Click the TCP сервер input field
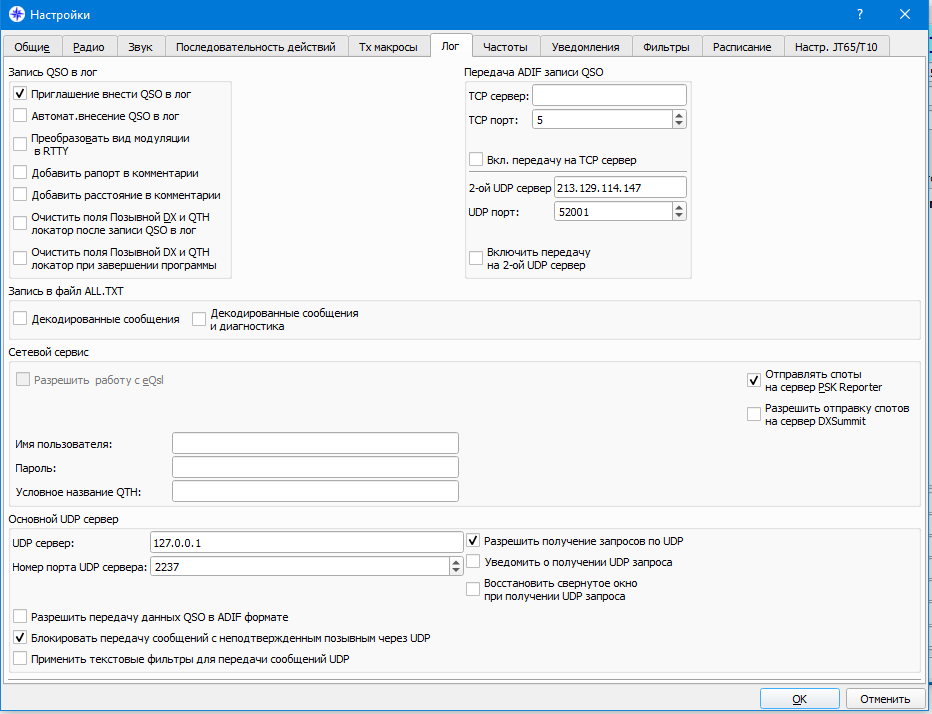 pyautogui.click(x=609, y=95)
